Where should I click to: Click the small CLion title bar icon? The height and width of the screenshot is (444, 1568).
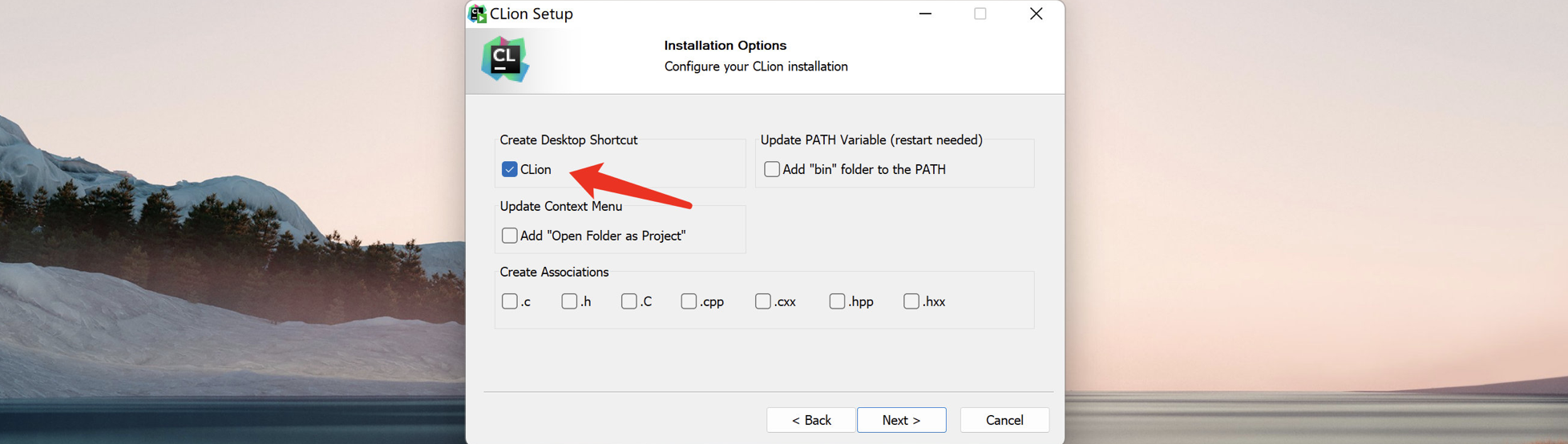(x=478, y=14)
